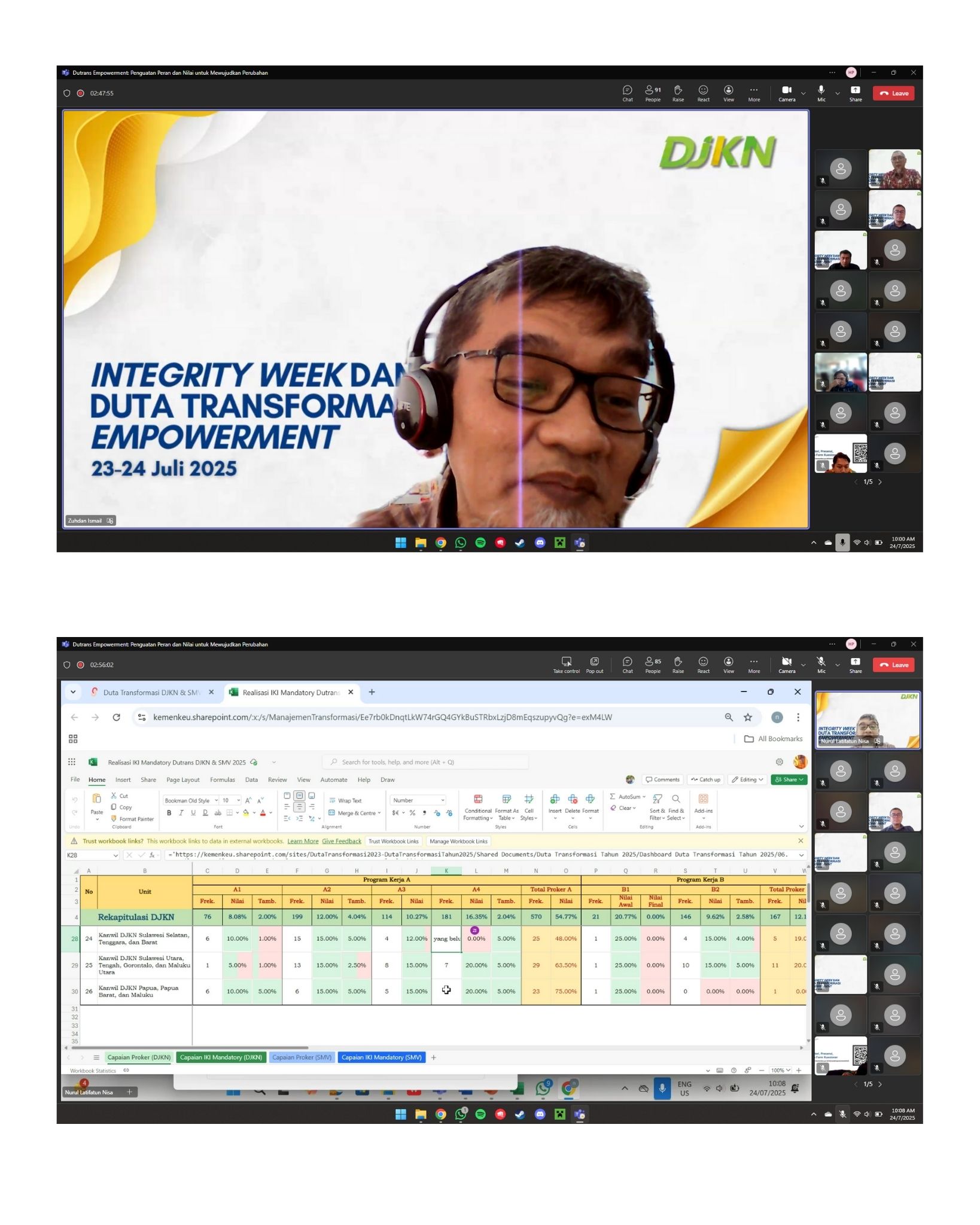Image resolution: width=980 pixels, height=1225 pixels.
Task: Click the Format Painter brush icon
Action: 114,819
